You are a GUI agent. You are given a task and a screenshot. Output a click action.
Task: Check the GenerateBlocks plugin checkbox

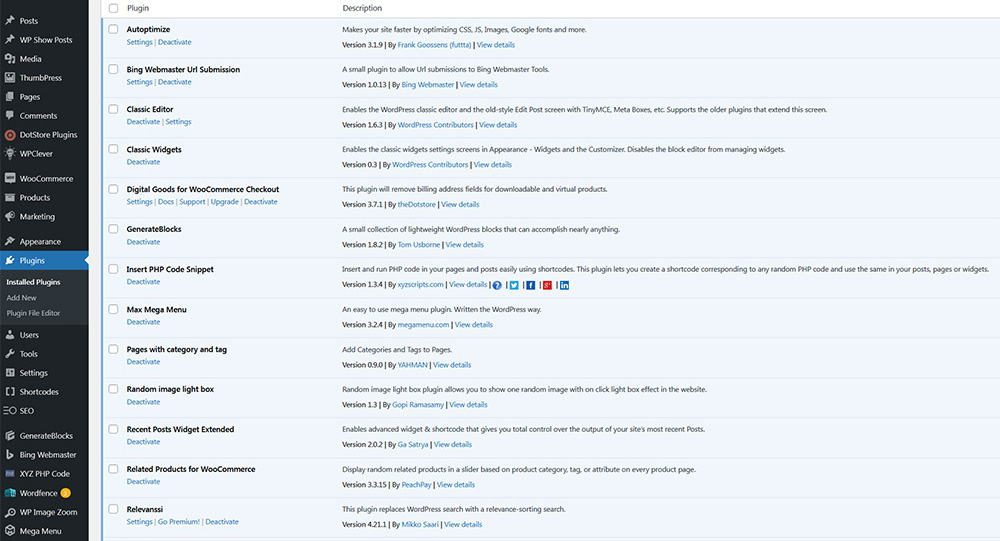113,228
